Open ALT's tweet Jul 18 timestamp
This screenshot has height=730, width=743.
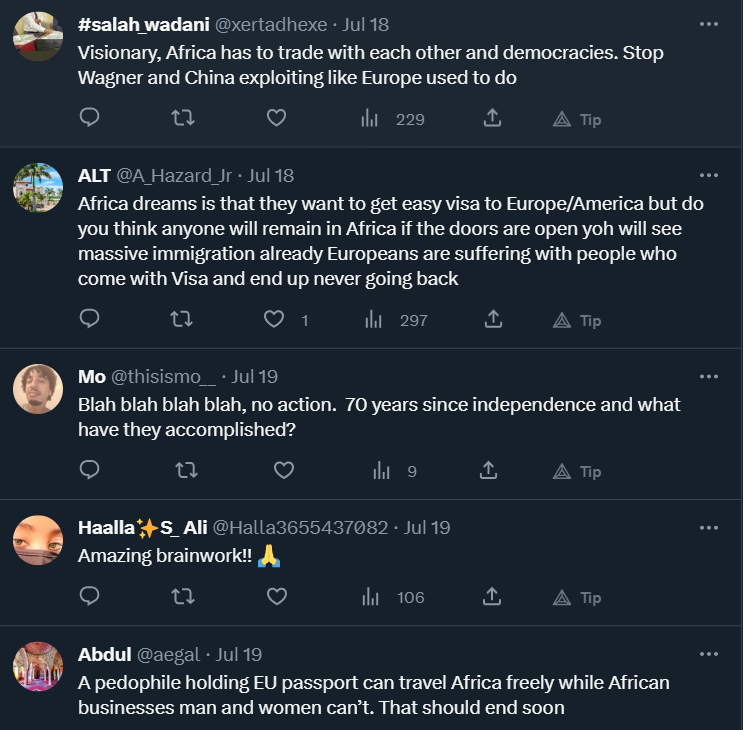[271, 175]
